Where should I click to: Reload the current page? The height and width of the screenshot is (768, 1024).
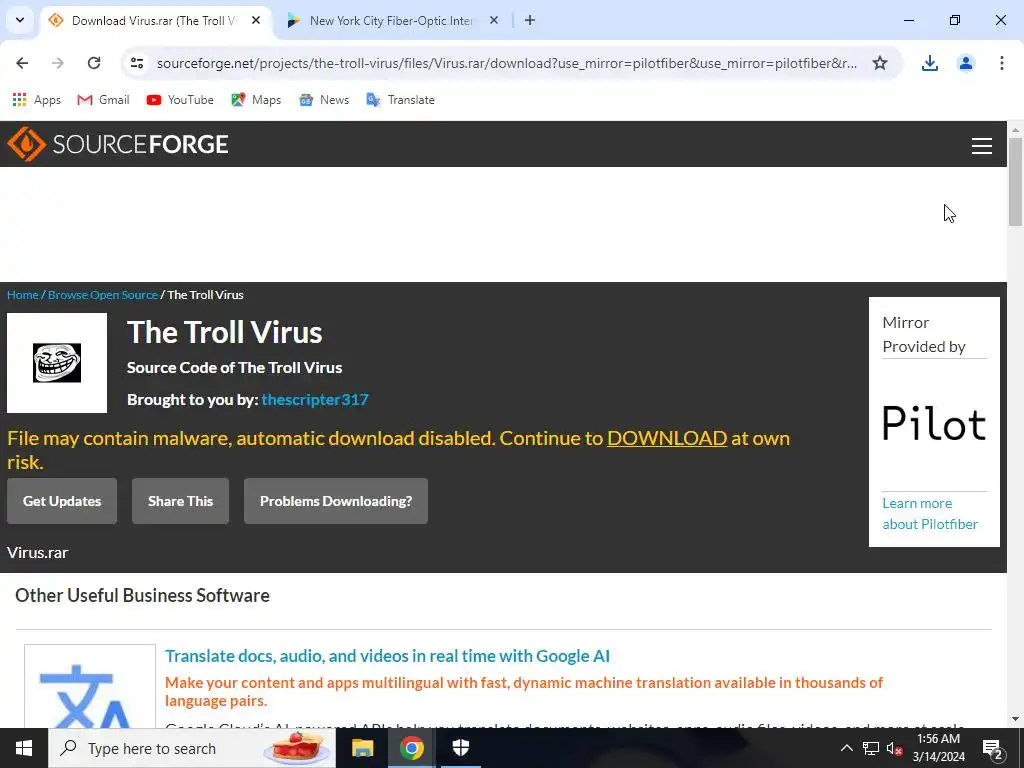click(x=94, y=63)
